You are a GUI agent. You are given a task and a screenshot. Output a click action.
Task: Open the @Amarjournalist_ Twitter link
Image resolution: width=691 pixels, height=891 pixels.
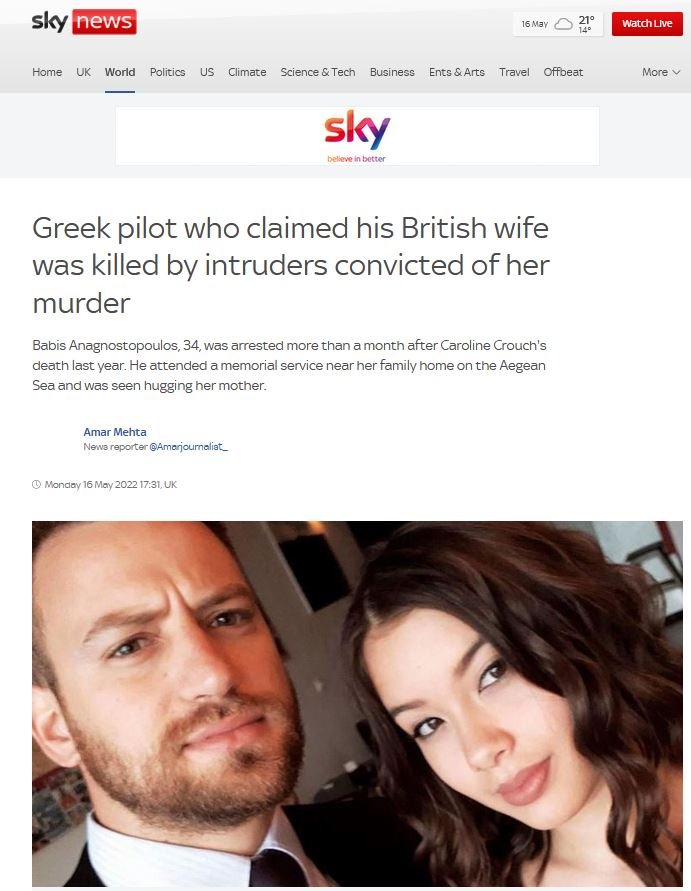(189, 447)
